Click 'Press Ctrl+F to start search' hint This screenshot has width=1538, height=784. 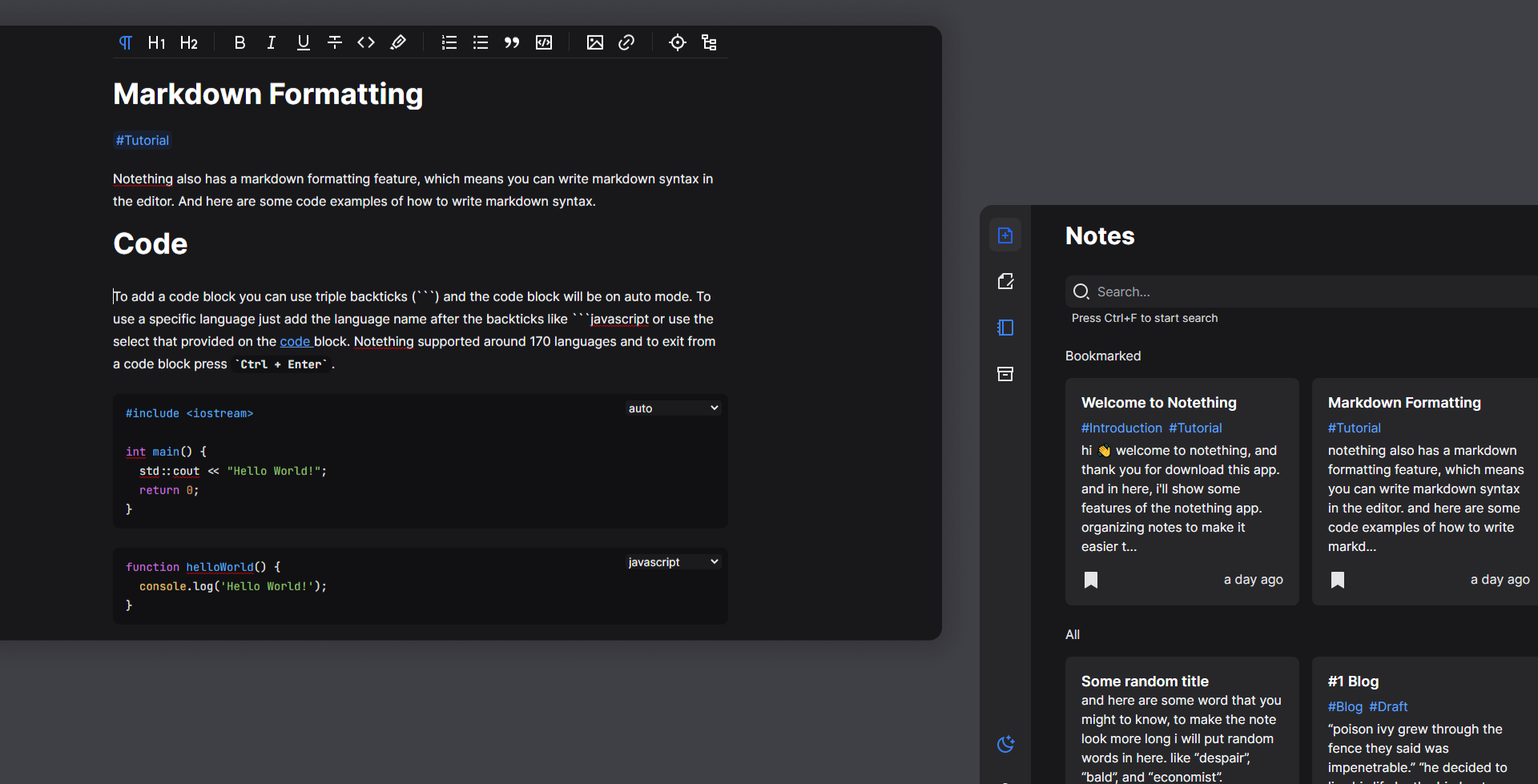coord(1145,318)
